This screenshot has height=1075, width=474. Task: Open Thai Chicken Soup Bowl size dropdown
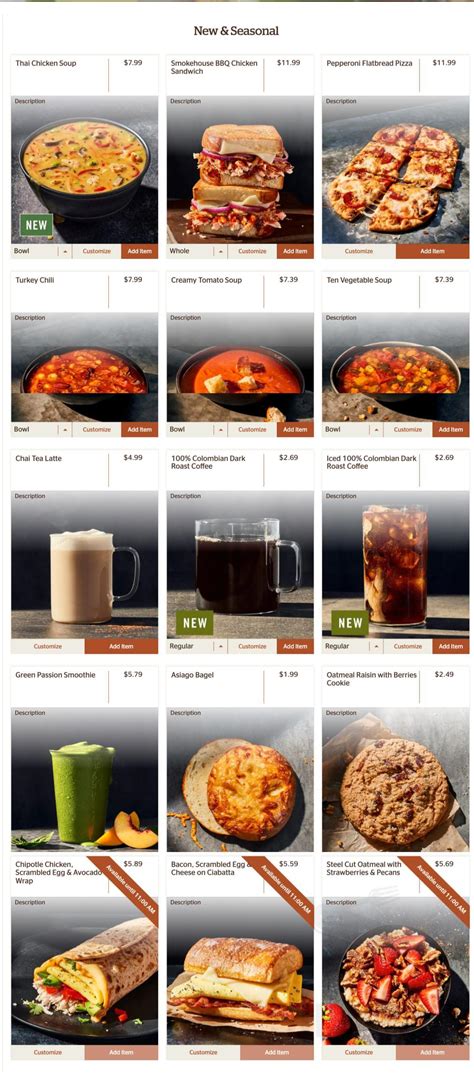coord(42,251)
